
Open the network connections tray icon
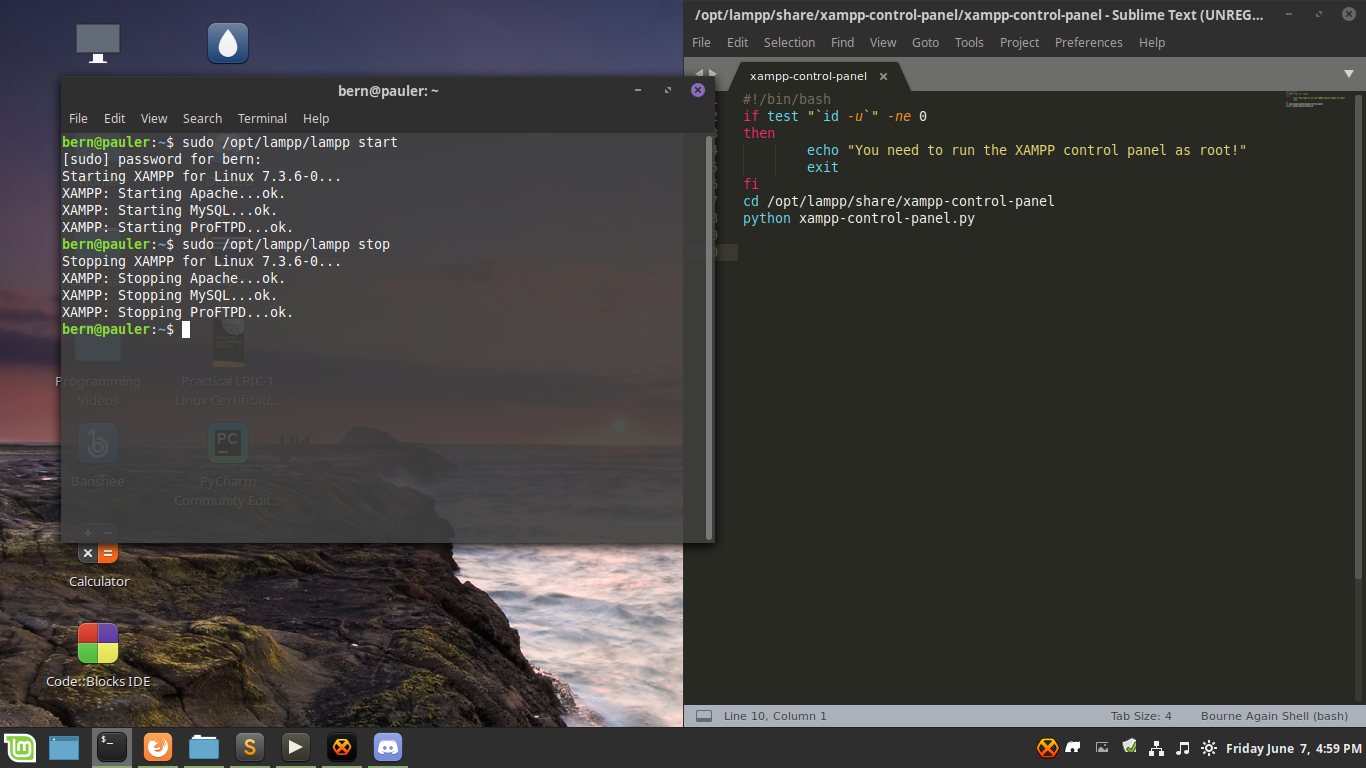click(1156, 748)
